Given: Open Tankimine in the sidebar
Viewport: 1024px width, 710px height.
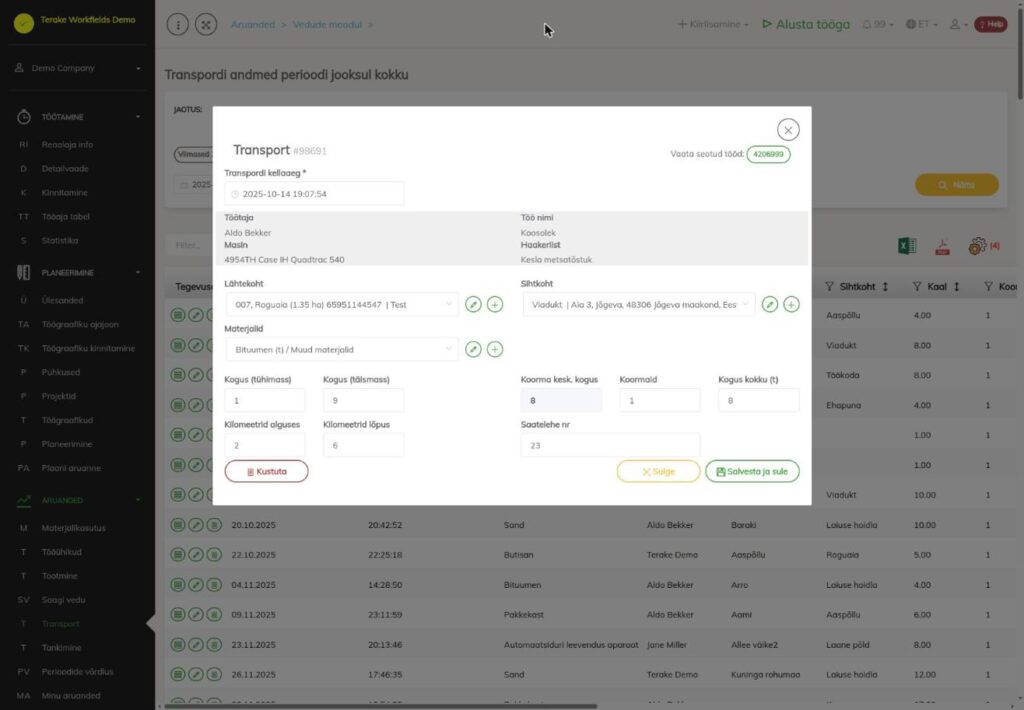Looking at the screenshot, I should pos(61,648).
